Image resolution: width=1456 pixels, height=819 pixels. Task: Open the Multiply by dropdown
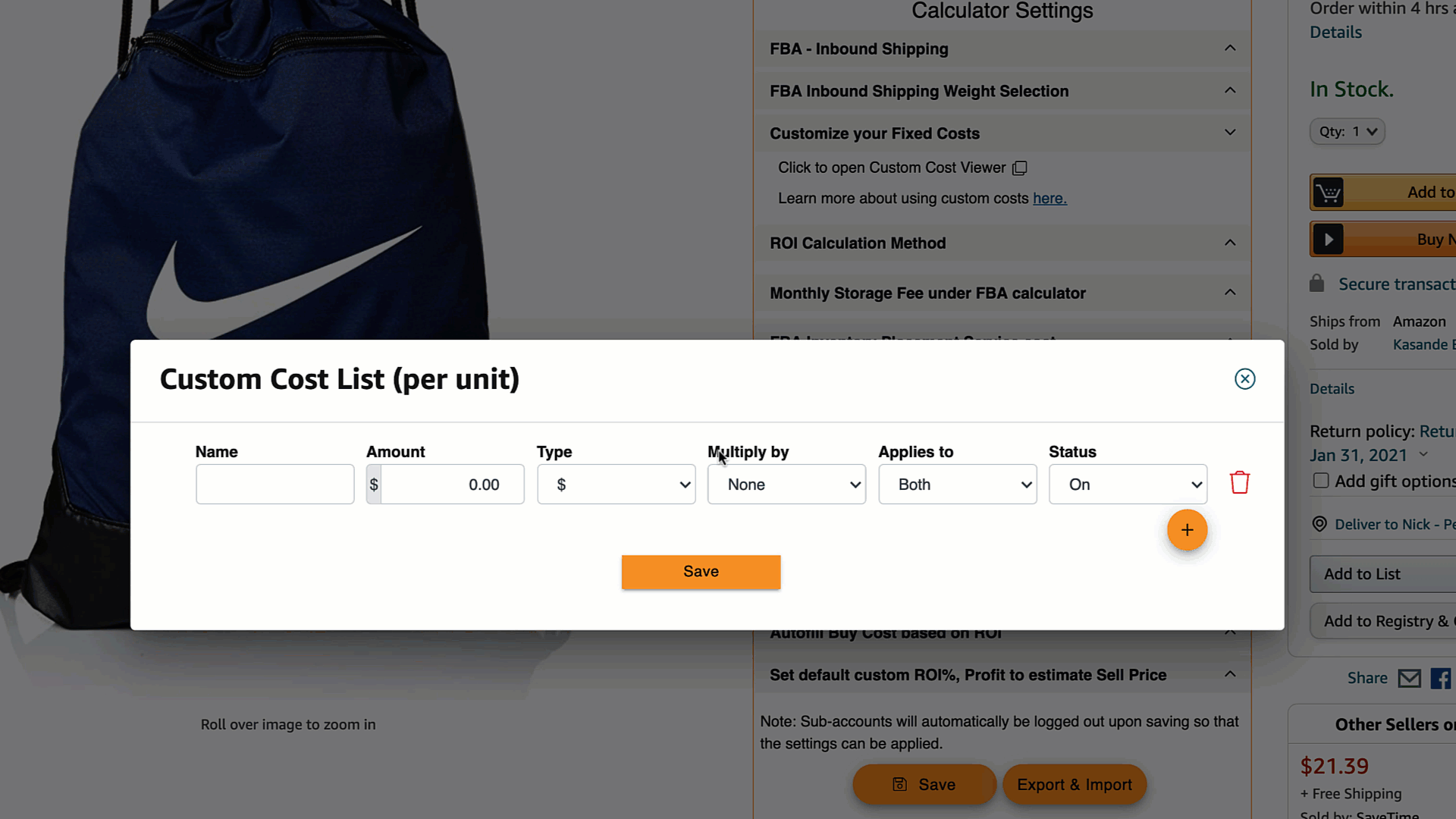(786, 485)
